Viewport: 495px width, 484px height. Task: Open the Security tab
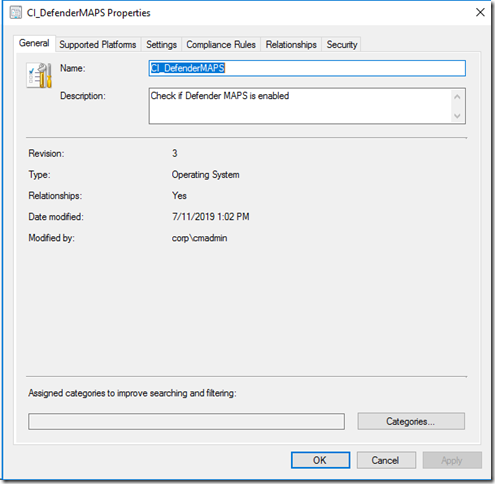[342, 45]
